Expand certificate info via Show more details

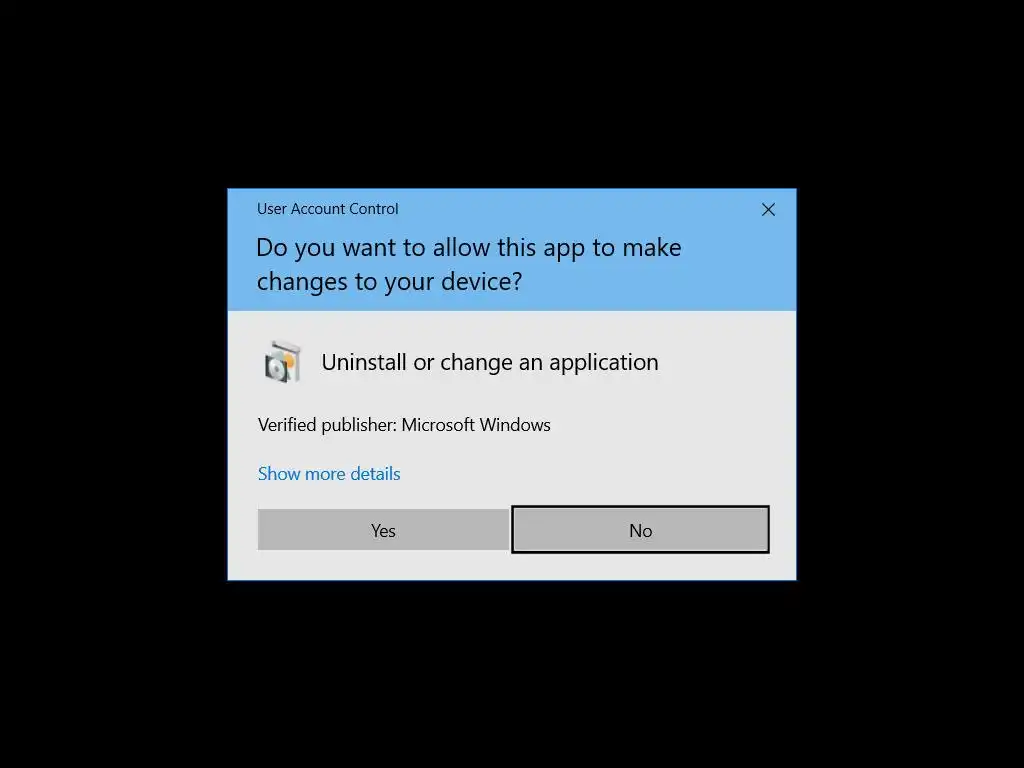(328, 473)
